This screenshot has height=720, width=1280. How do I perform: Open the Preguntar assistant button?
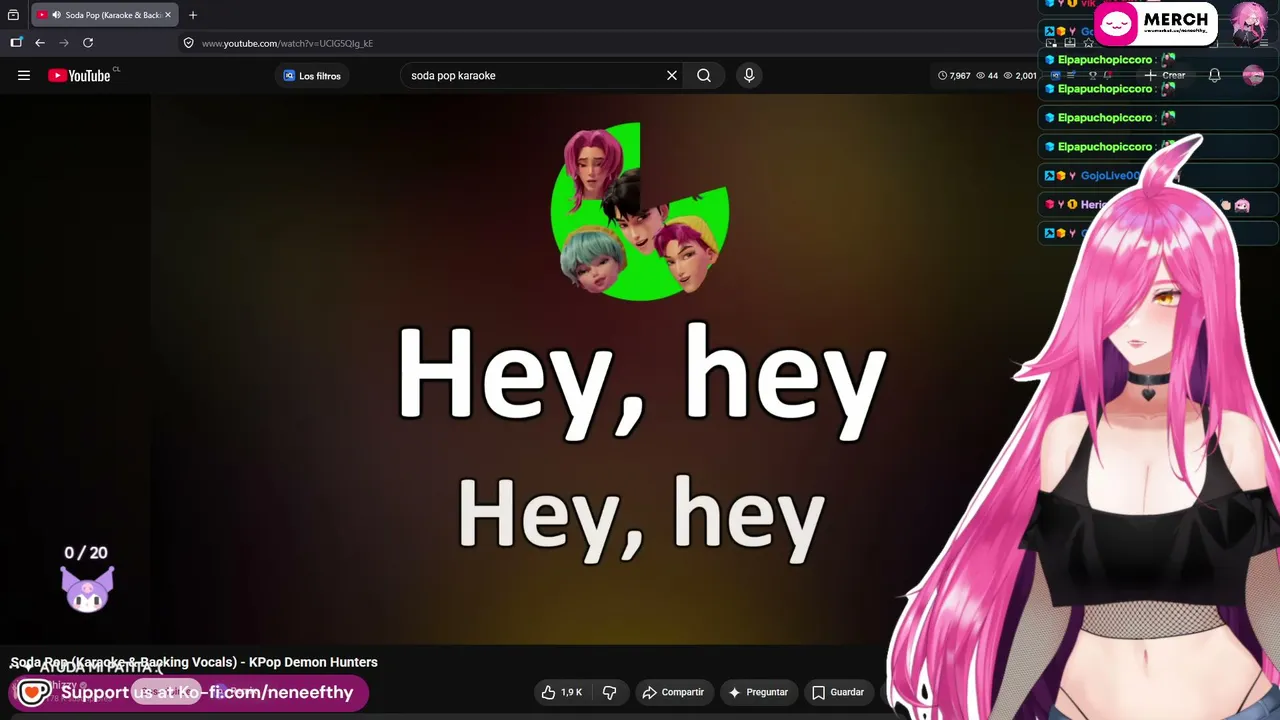[758, 692]
